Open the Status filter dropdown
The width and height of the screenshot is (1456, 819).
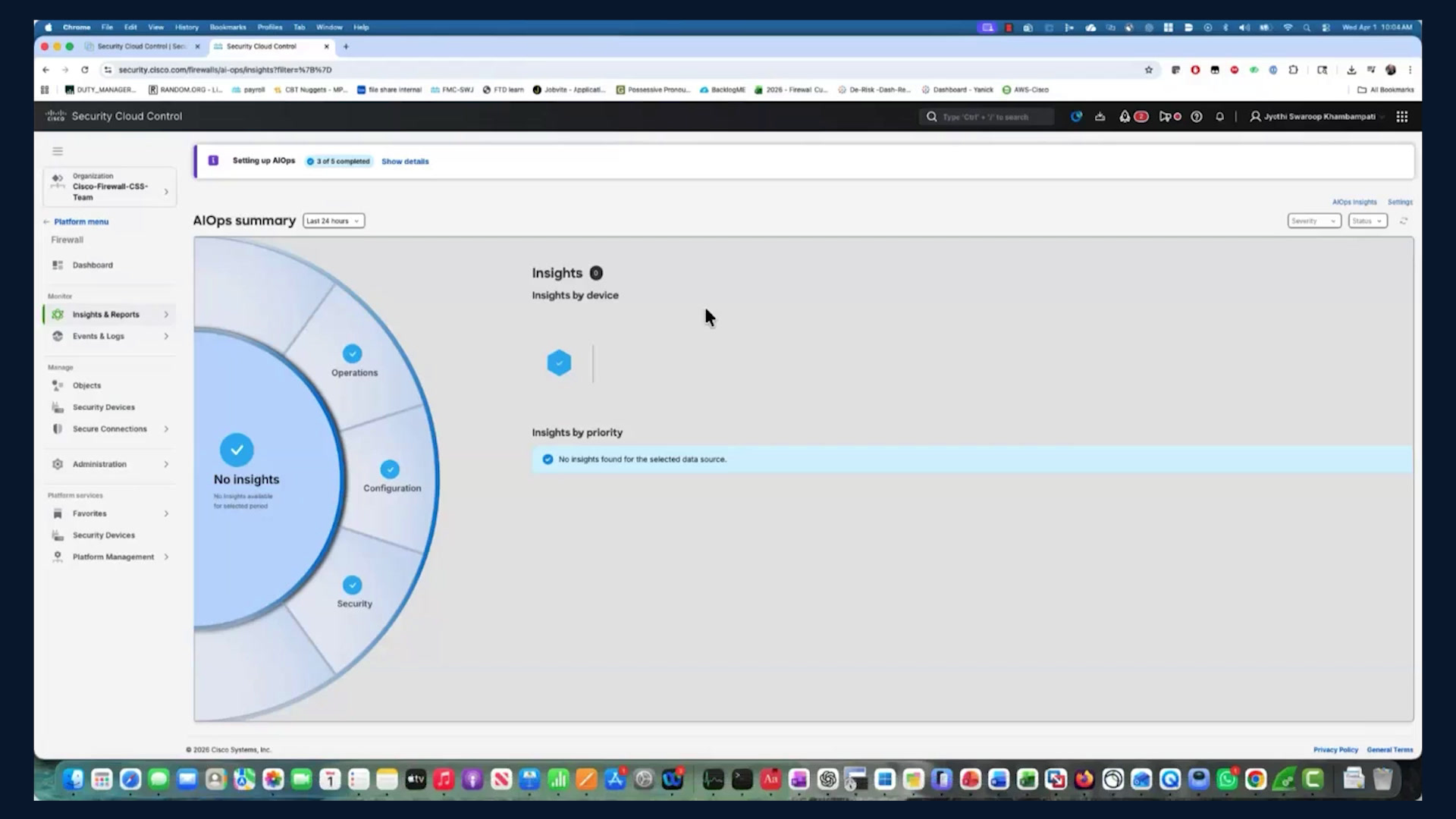pyautogui.click(x=1368, y=221)
